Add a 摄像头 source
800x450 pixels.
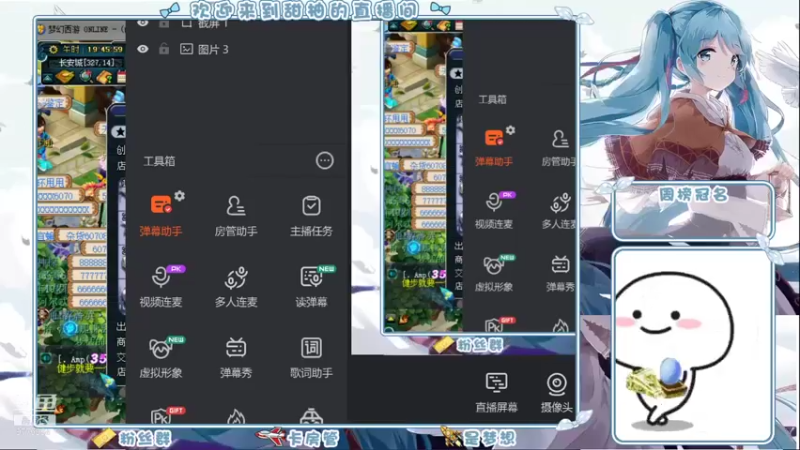(x=556, y=392)
